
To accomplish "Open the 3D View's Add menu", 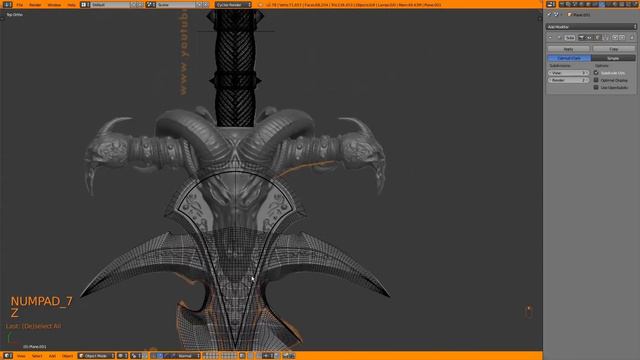I will coord(52,356).
